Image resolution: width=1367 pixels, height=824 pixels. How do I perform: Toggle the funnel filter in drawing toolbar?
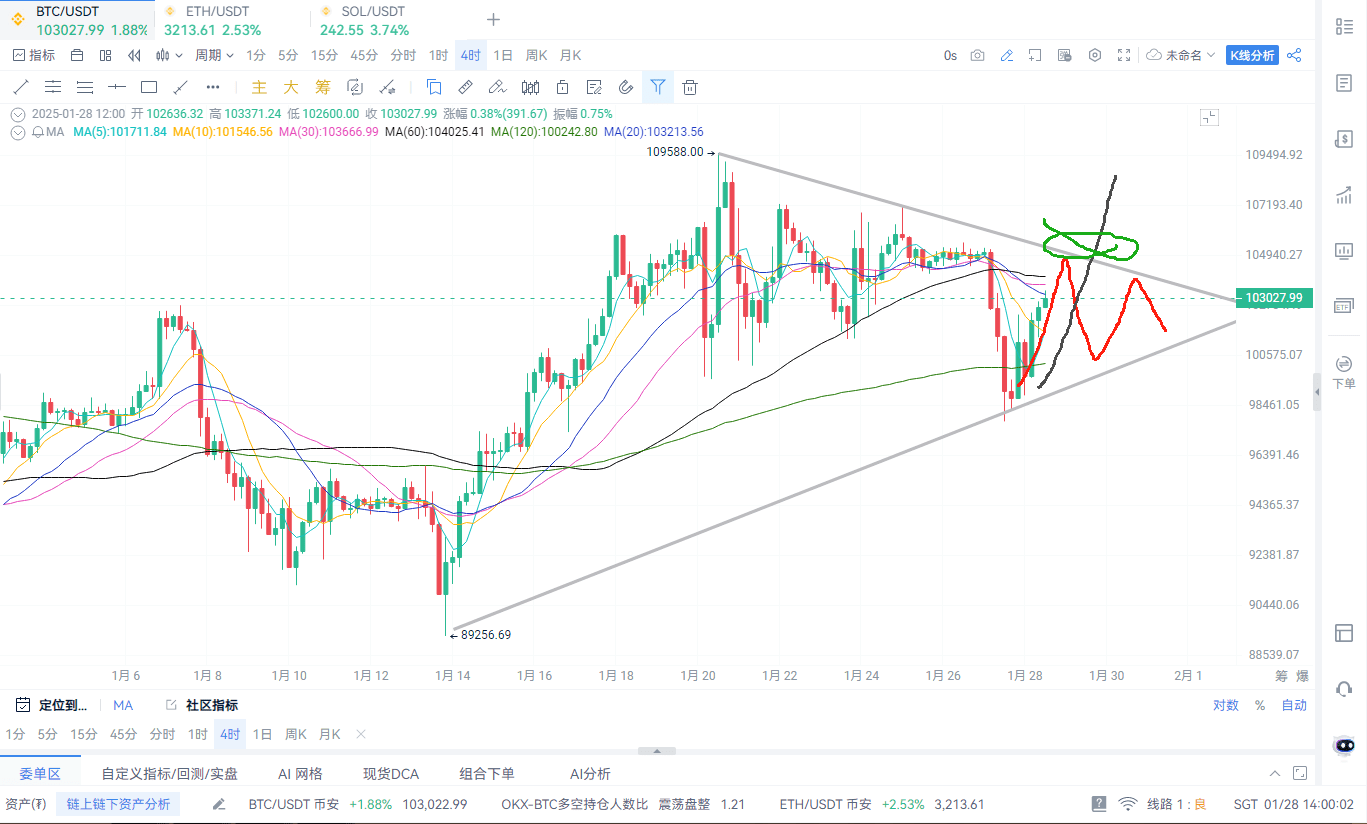coord(658,87)
